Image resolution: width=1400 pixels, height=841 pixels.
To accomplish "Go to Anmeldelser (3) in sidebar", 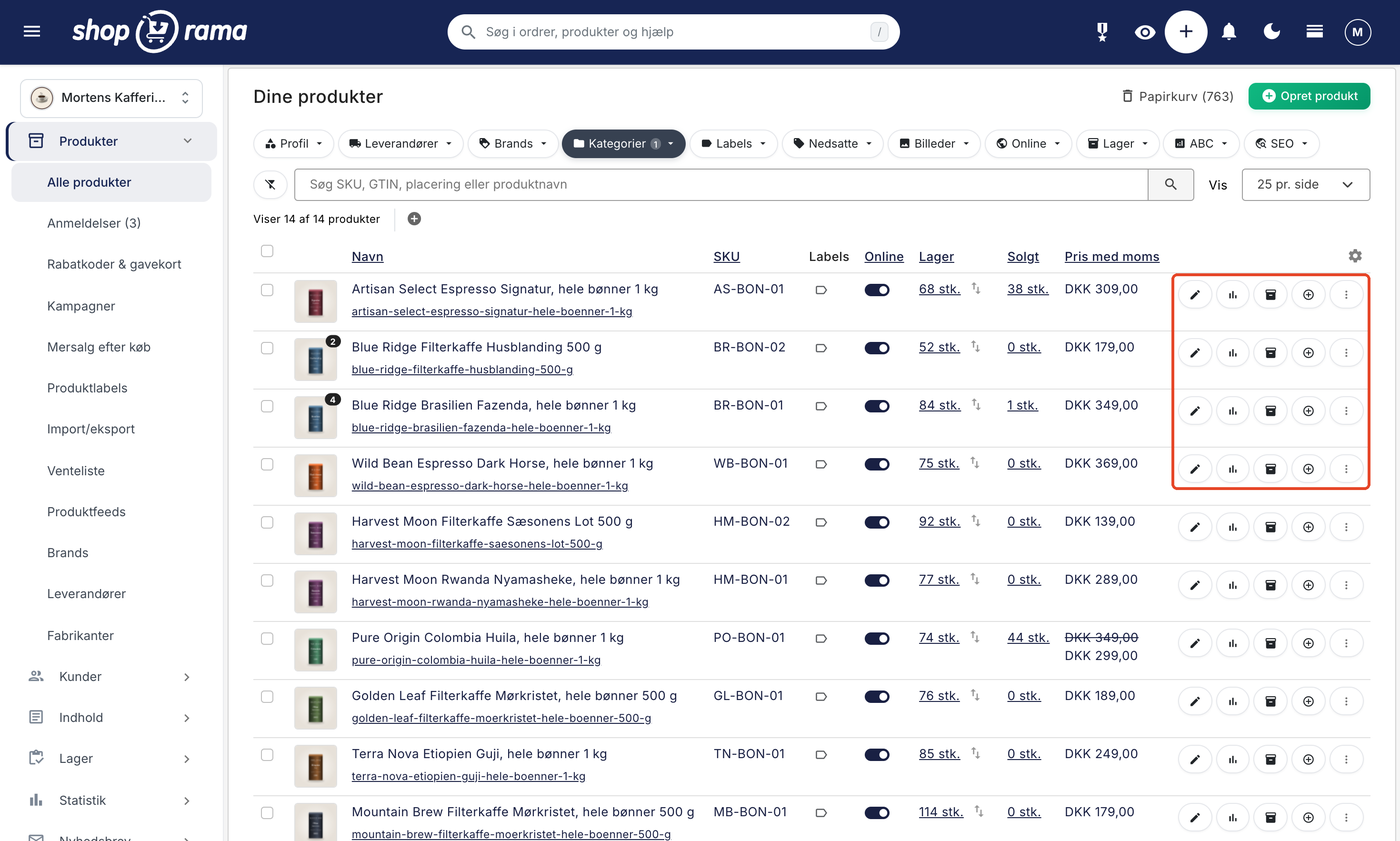I will click(94, 223).
